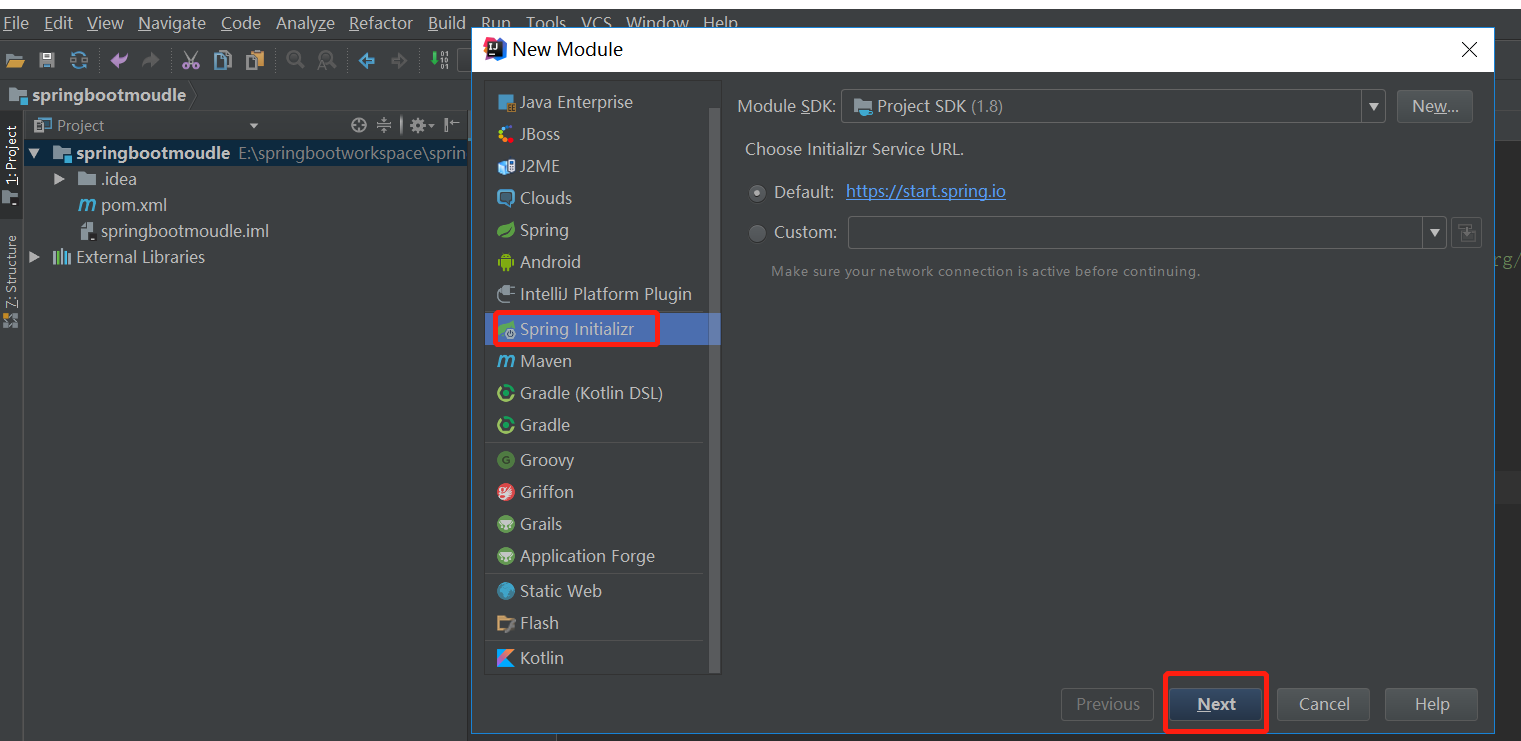Screen dimensions: 1521x741
Task: Click the Scroll from Source crosshair icon
Action: coord(358,125)
